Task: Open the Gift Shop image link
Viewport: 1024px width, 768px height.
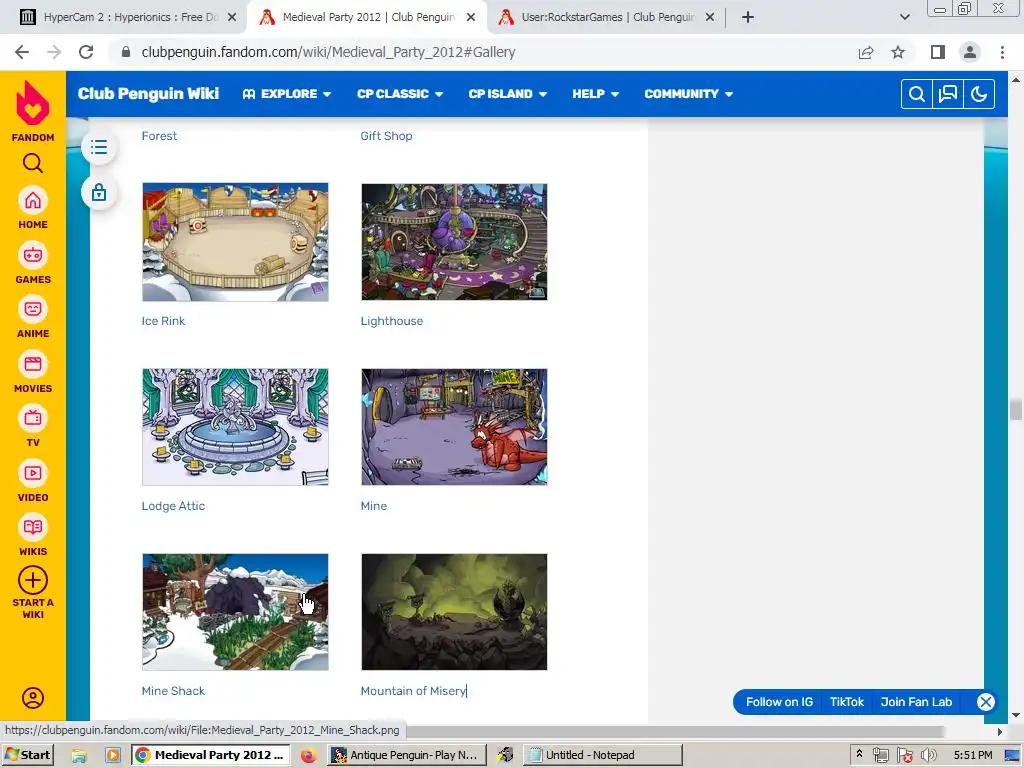Action: point(387,136)
